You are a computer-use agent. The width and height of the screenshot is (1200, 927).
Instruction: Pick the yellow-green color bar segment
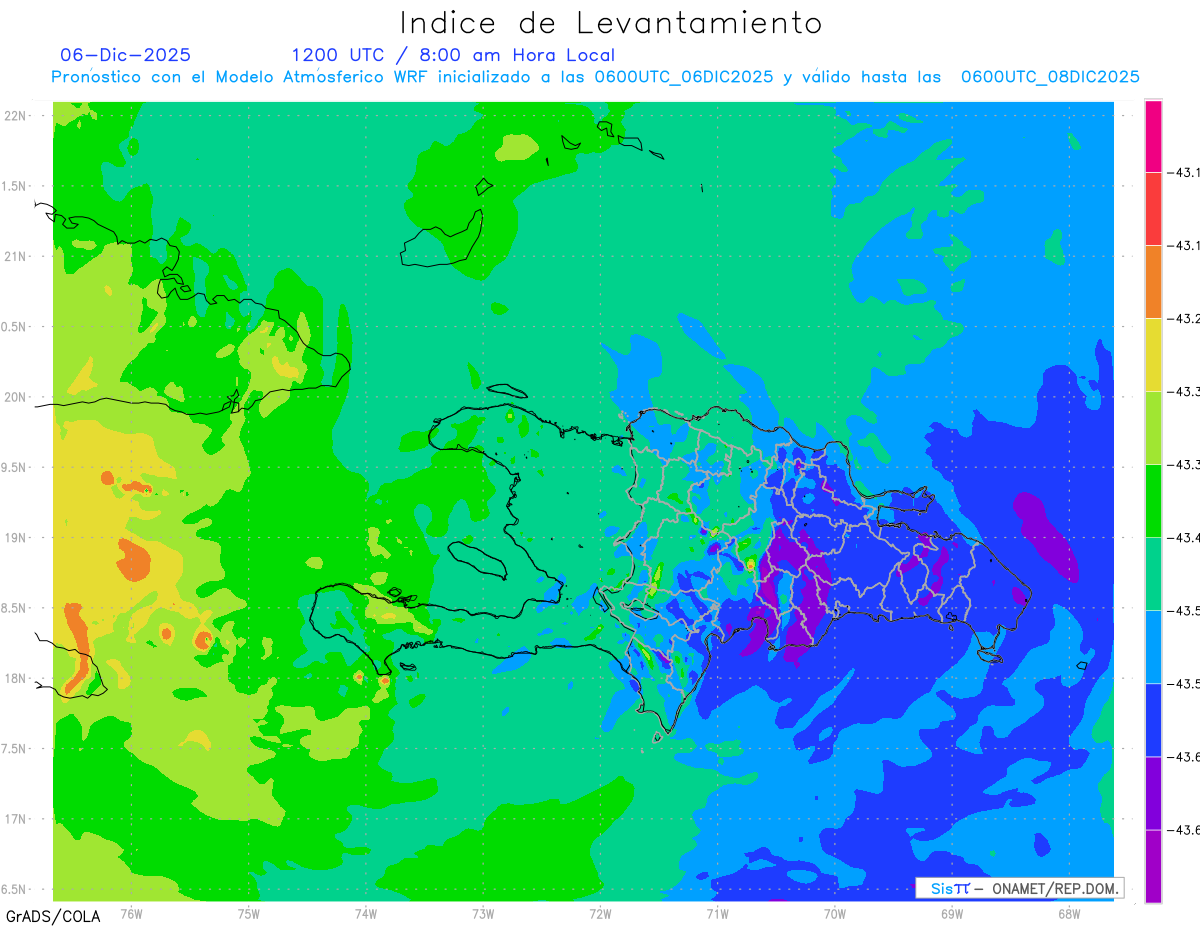1153,428
